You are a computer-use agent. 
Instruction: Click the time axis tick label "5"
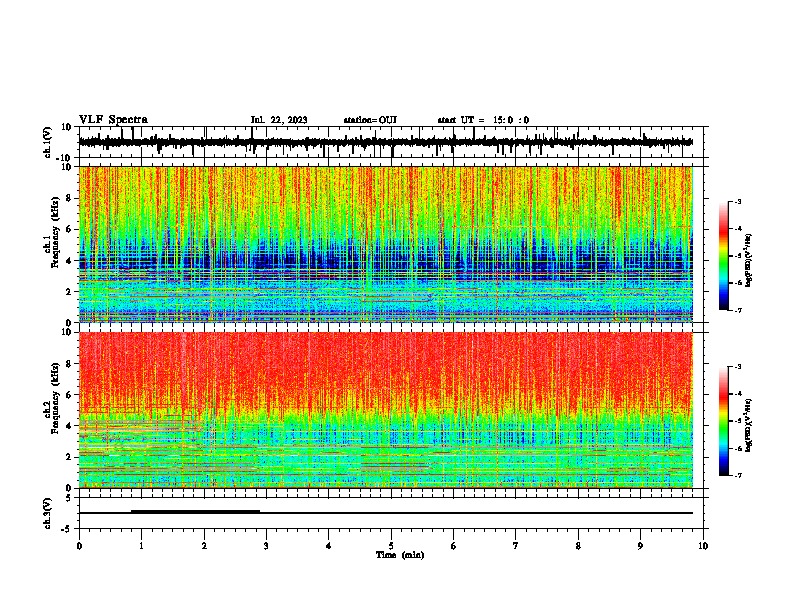click(x=391, y=546)
